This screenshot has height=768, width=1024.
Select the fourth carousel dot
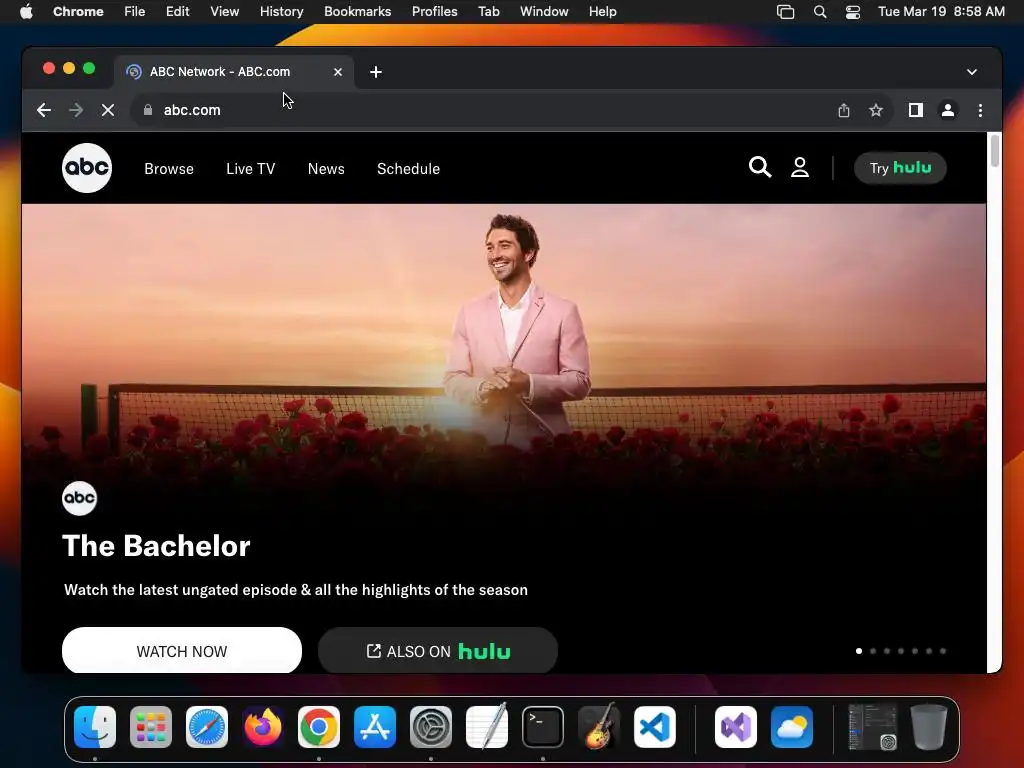901,650
